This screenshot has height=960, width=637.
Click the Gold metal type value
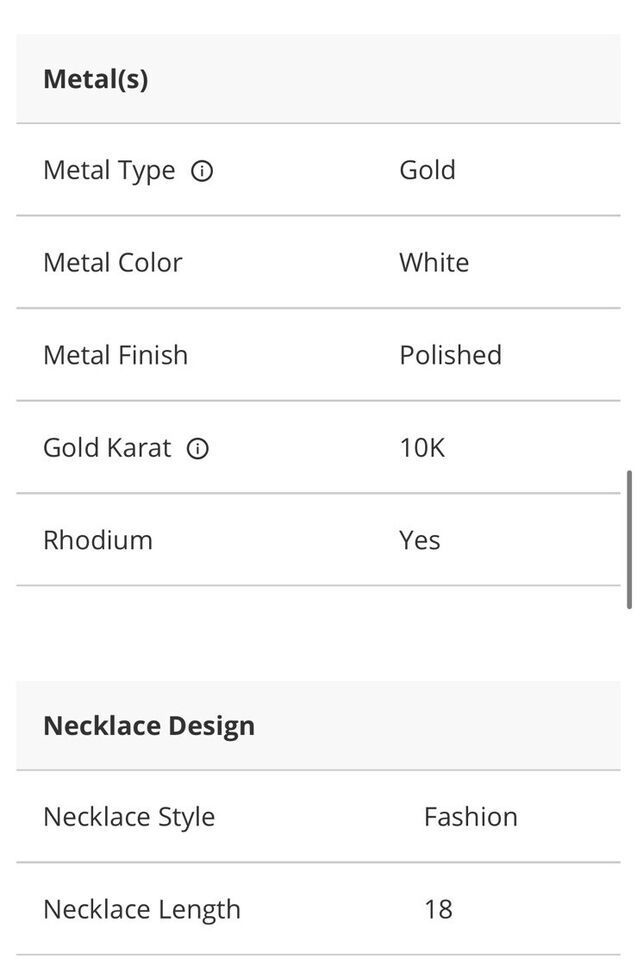(x=427, y=170)
